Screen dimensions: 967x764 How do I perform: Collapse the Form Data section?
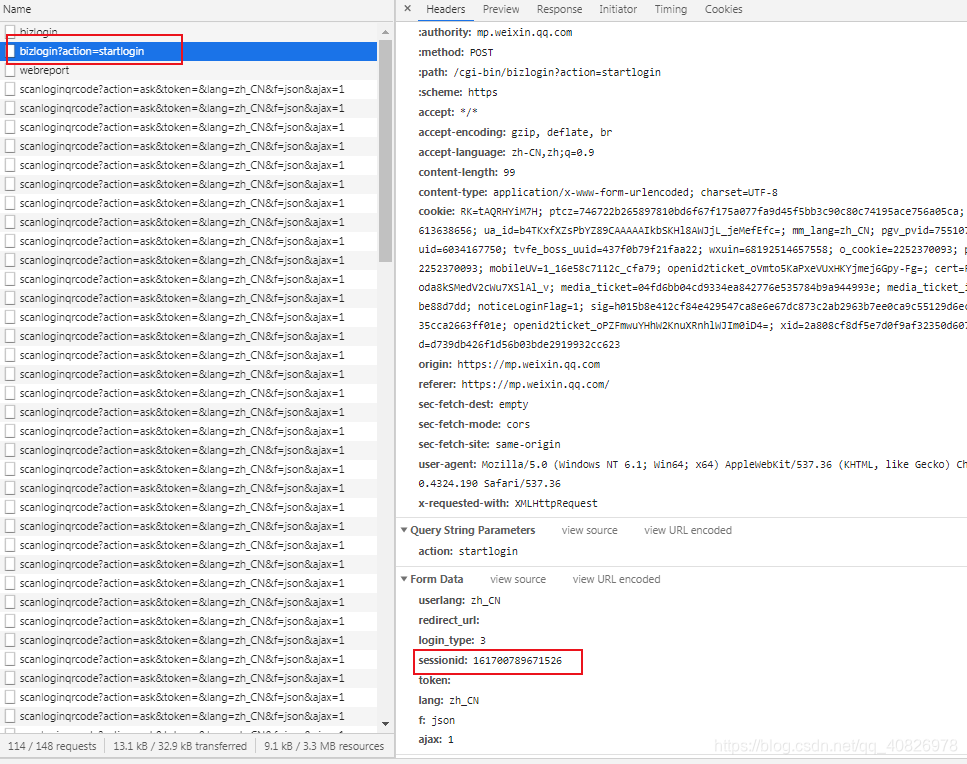tap(404, 579)
